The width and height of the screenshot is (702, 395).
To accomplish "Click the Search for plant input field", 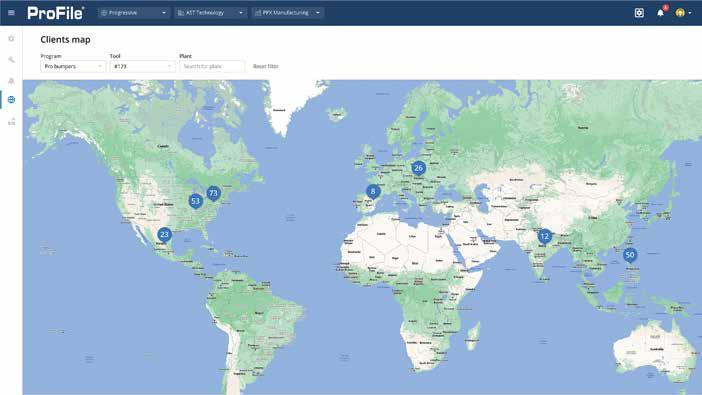I will coord(212,66).
